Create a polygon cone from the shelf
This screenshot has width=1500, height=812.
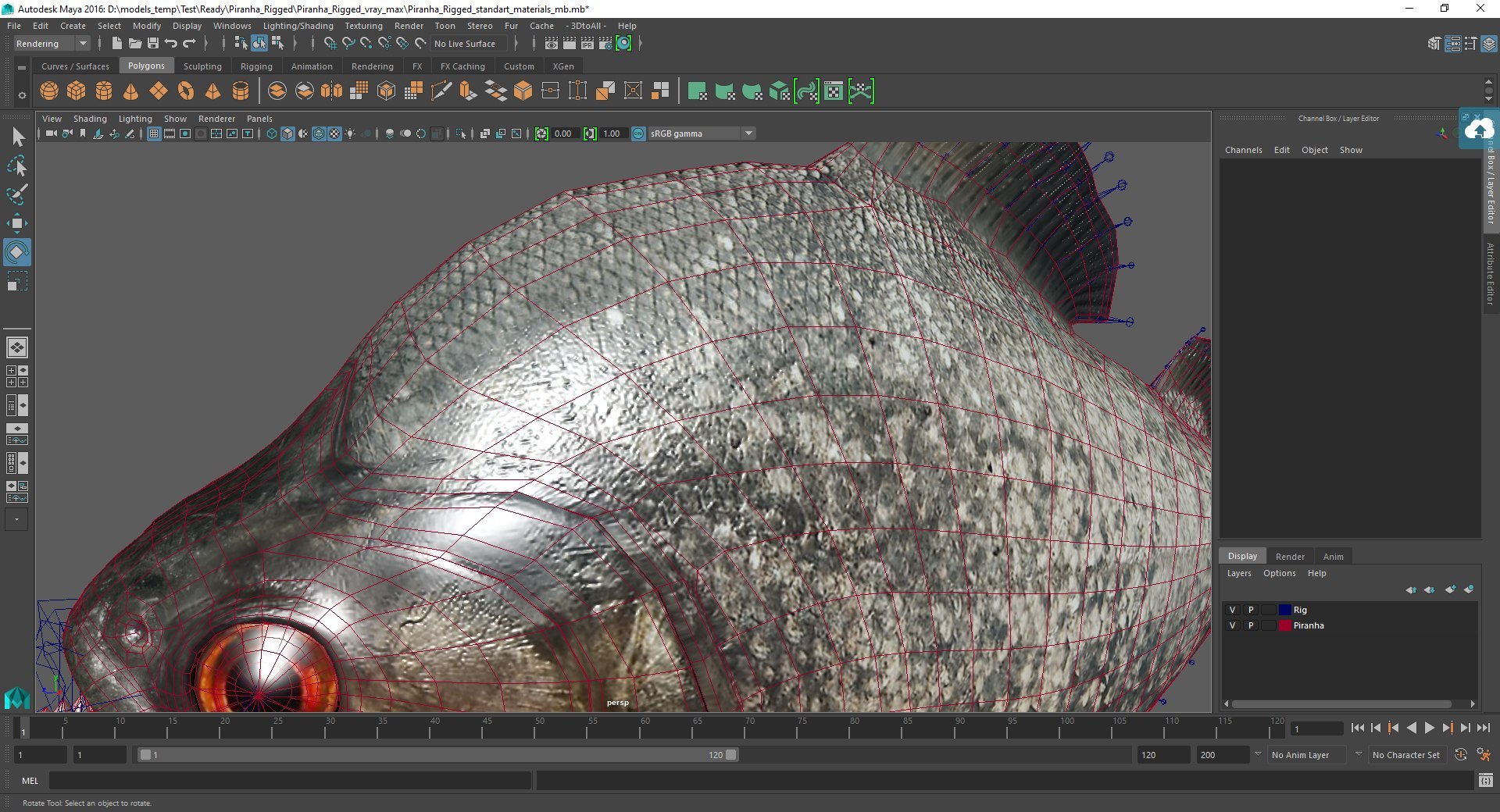[x=131, y=91]
